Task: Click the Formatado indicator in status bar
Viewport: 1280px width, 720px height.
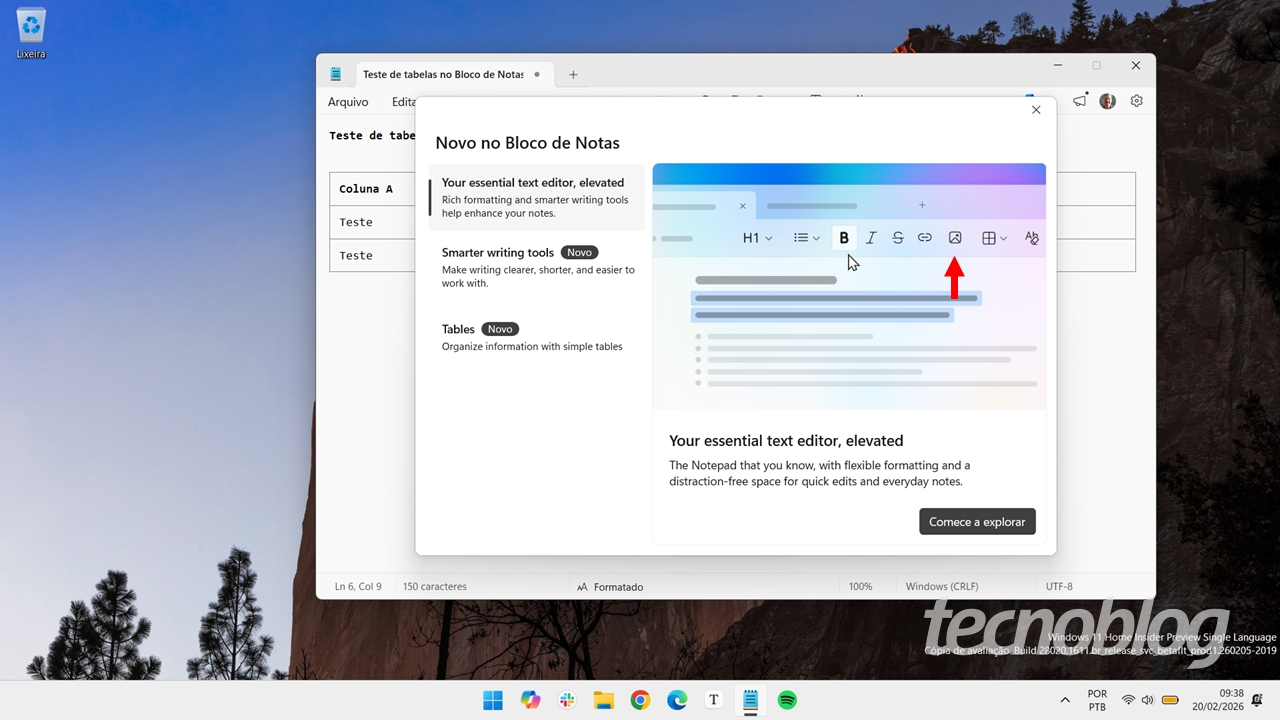Action: (610, 587)
